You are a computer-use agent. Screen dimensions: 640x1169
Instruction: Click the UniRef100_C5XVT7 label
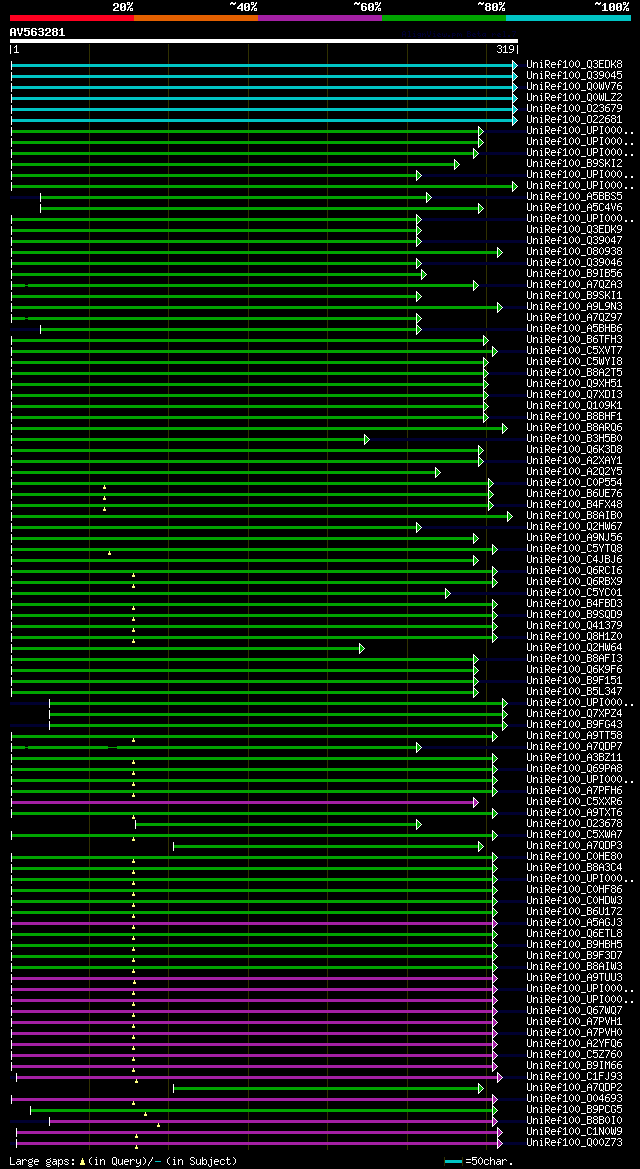pos(574,351)
